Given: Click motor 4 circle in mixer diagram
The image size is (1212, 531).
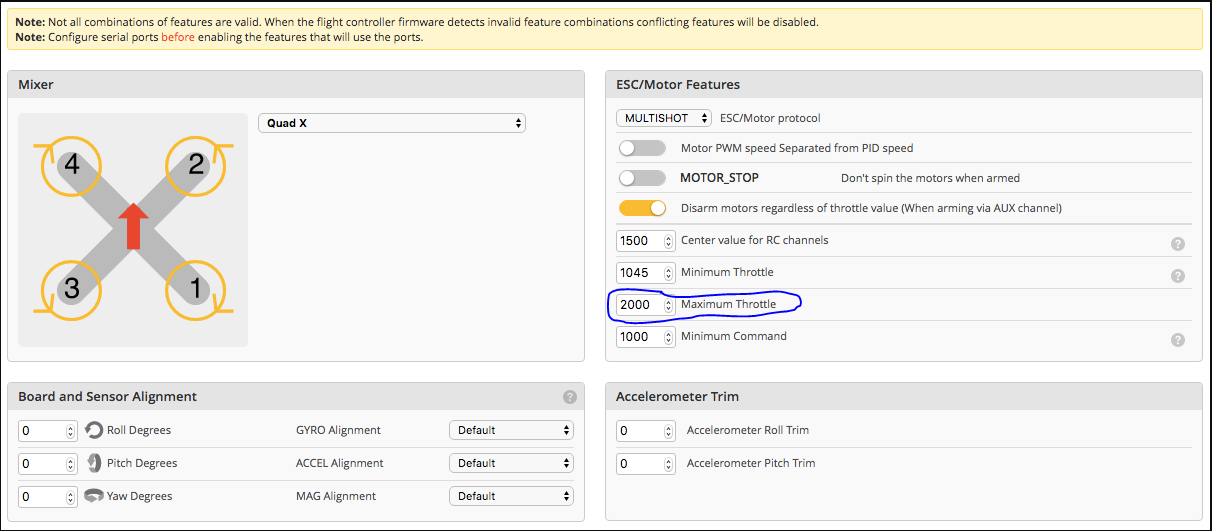Looking at the screenshot, I should (x=70, y=163).
